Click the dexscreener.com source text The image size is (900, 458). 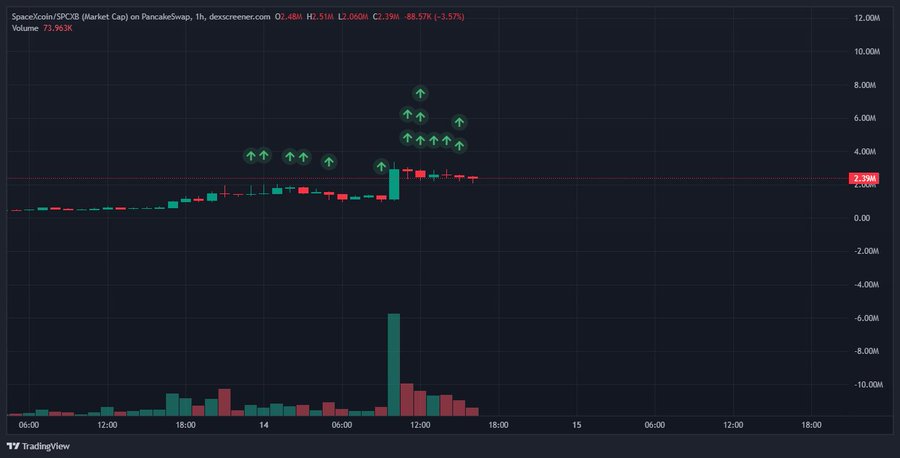pyautogui.click(x=239, y=17)
